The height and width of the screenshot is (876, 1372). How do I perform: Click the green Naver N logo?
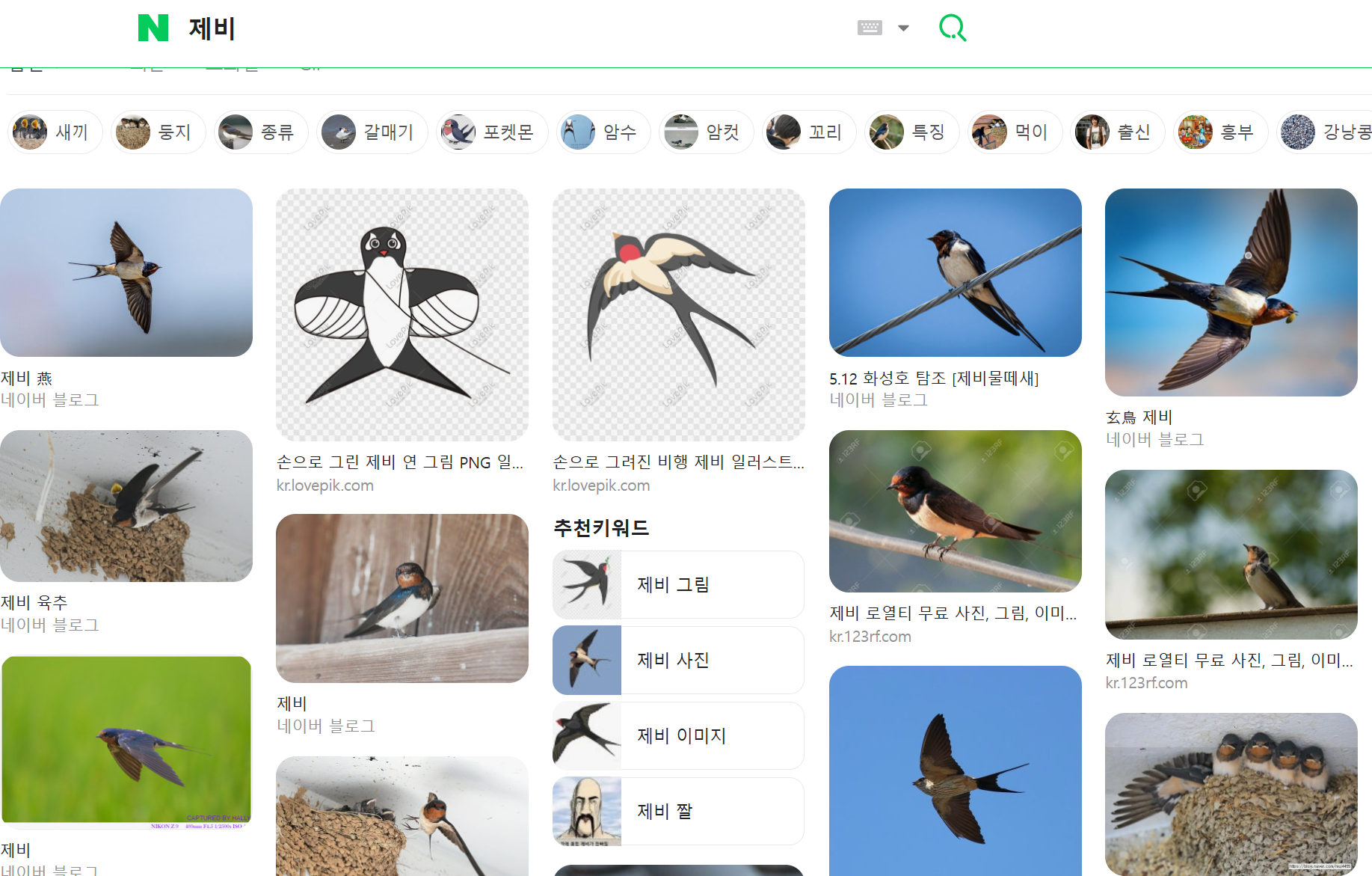153,28
